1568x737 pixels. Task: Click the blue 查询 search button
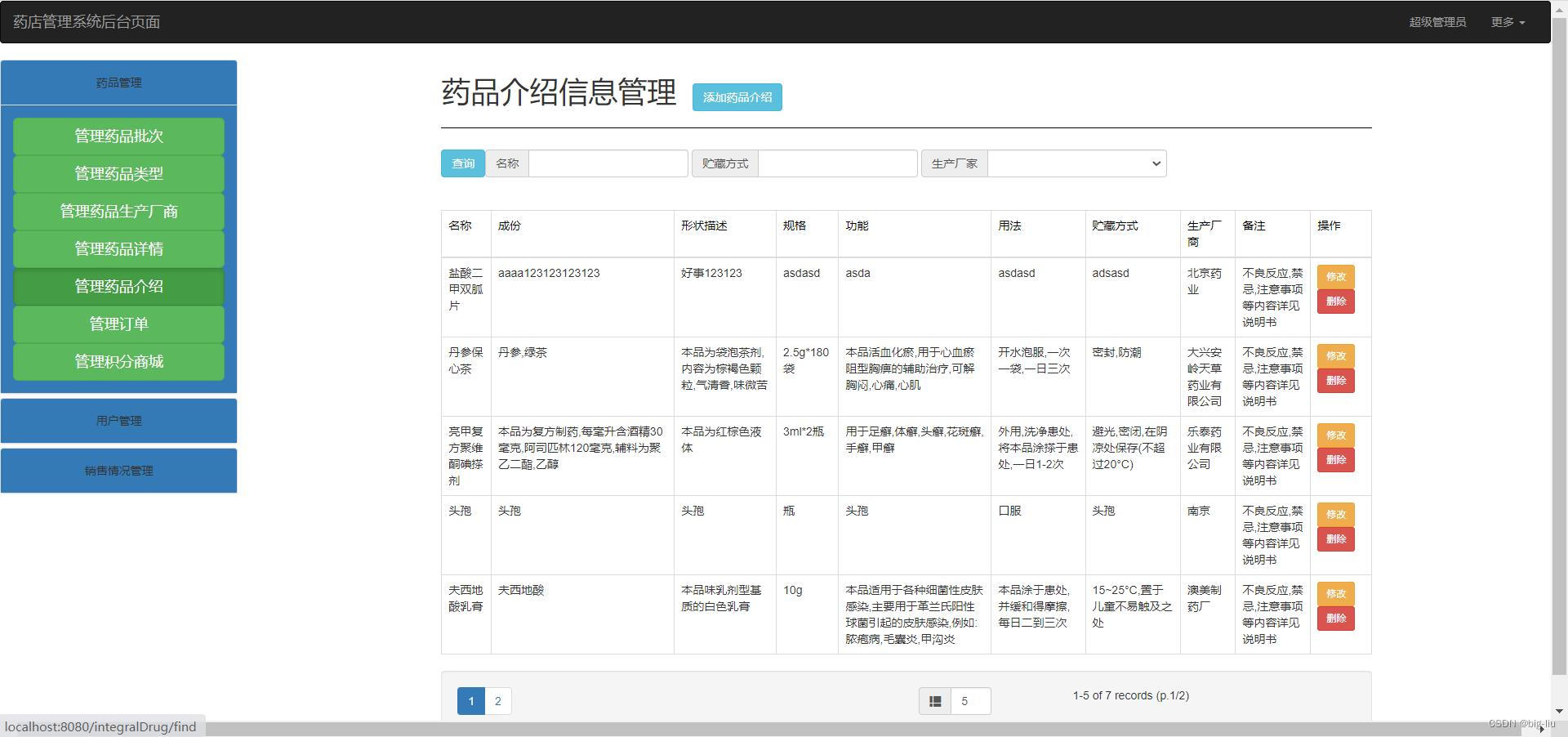(462, 163)
